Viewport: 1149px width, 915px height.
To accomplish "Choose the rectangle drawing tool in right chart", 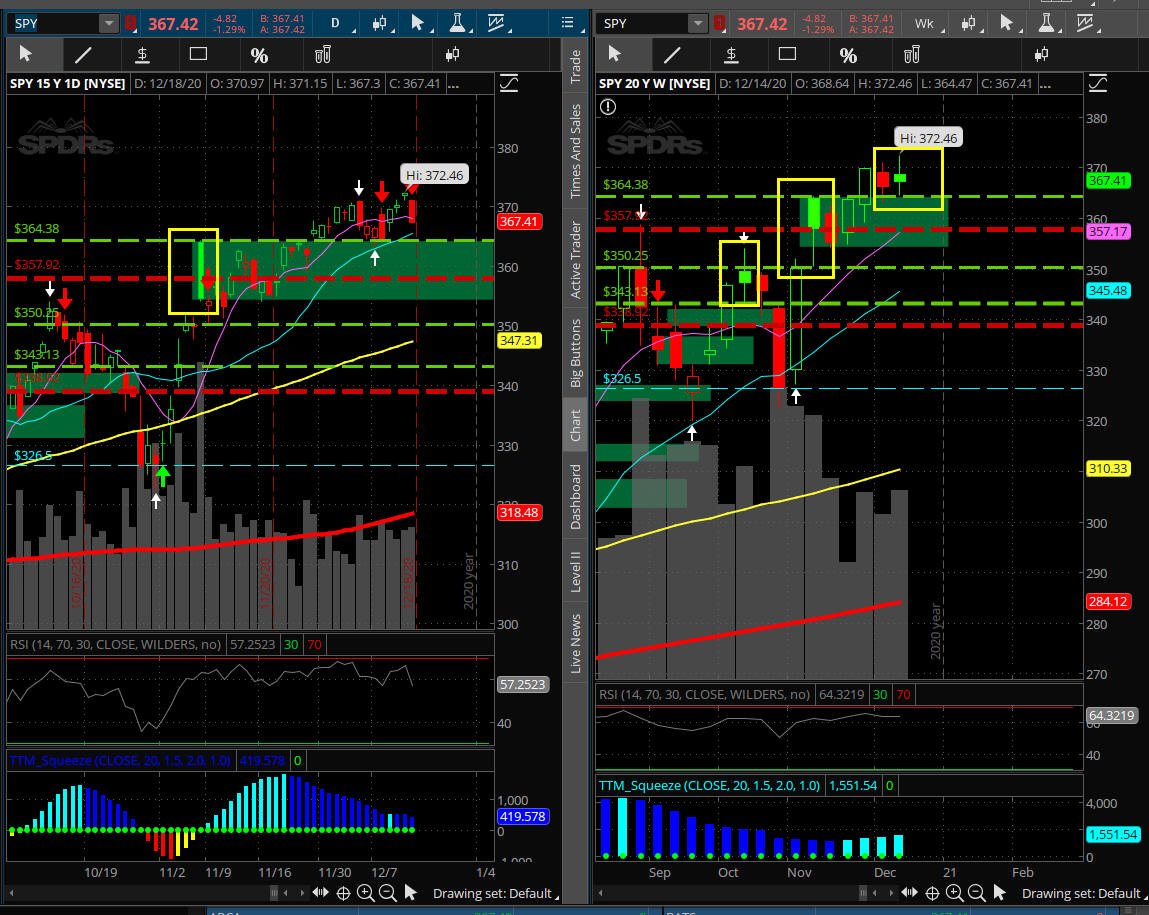I will tap(787, 55).
